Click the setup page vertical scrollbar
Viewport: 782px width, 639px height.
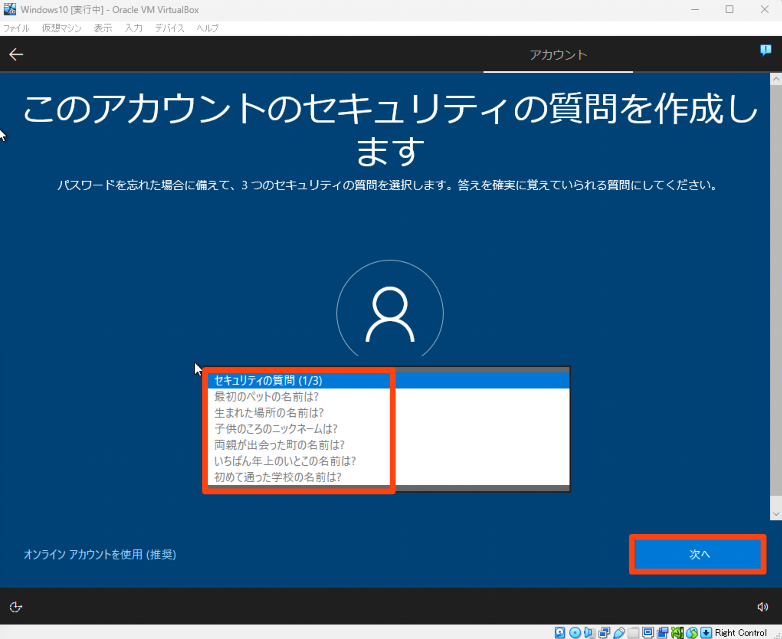(776, 297)
